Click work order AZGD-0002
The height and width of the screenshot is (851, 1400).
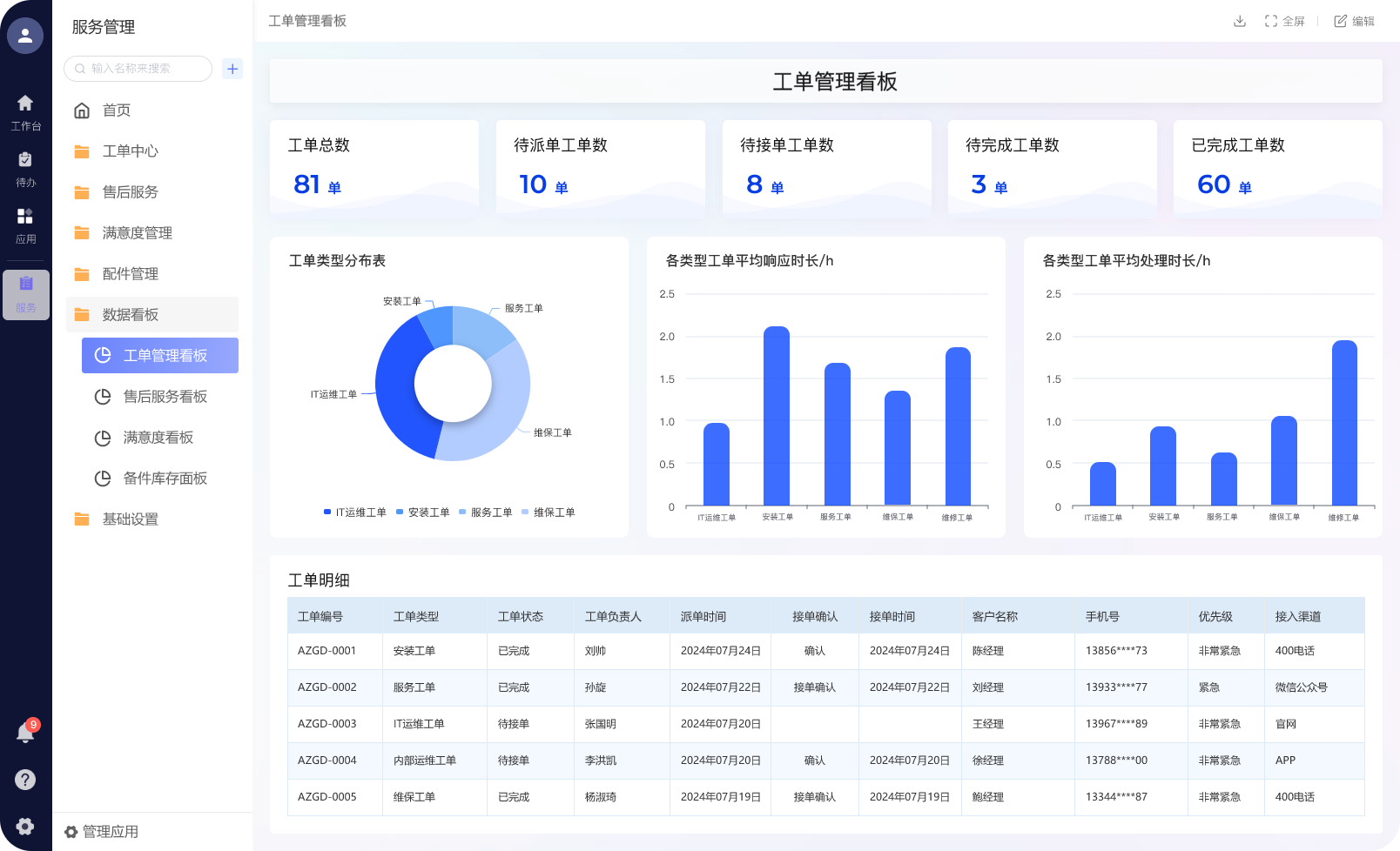click(x=326, y=687)
